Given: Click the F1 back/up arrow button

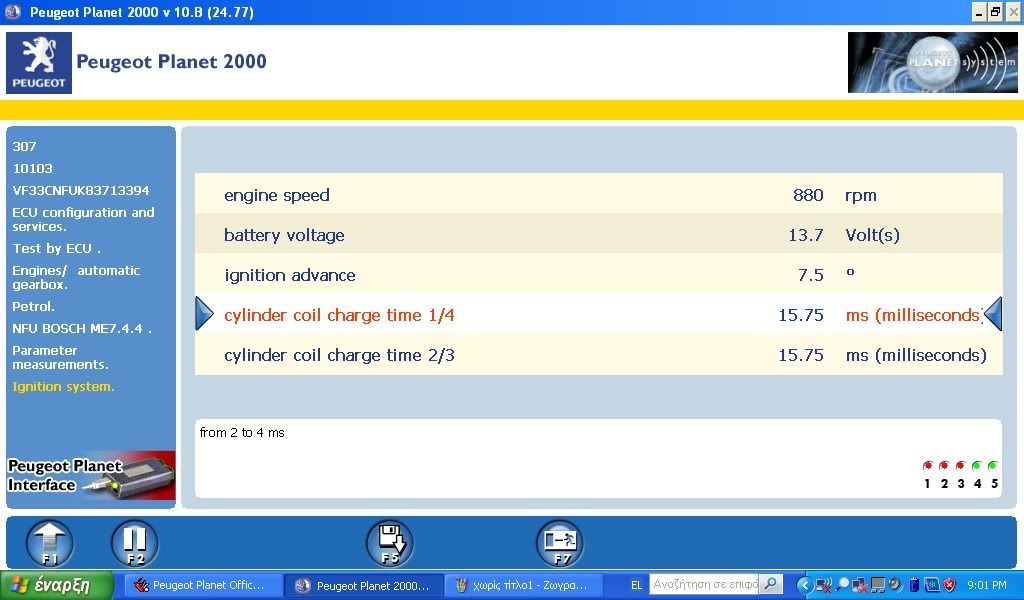Looking at the screenshot, I should point(50,543).
